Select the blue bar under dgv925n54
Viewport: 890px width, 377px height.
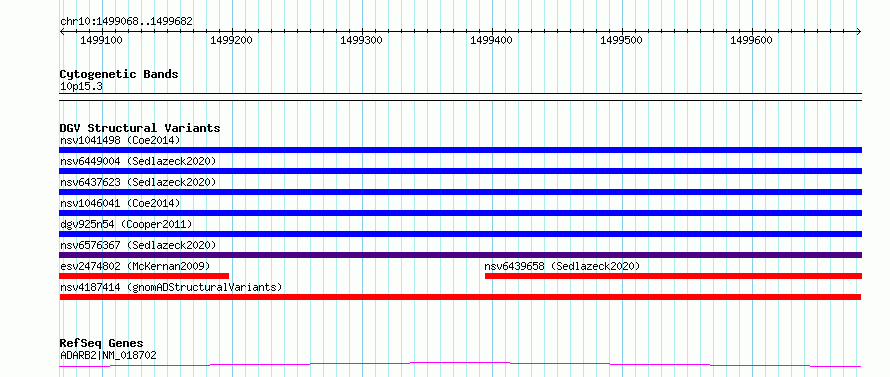coord(460,234)
